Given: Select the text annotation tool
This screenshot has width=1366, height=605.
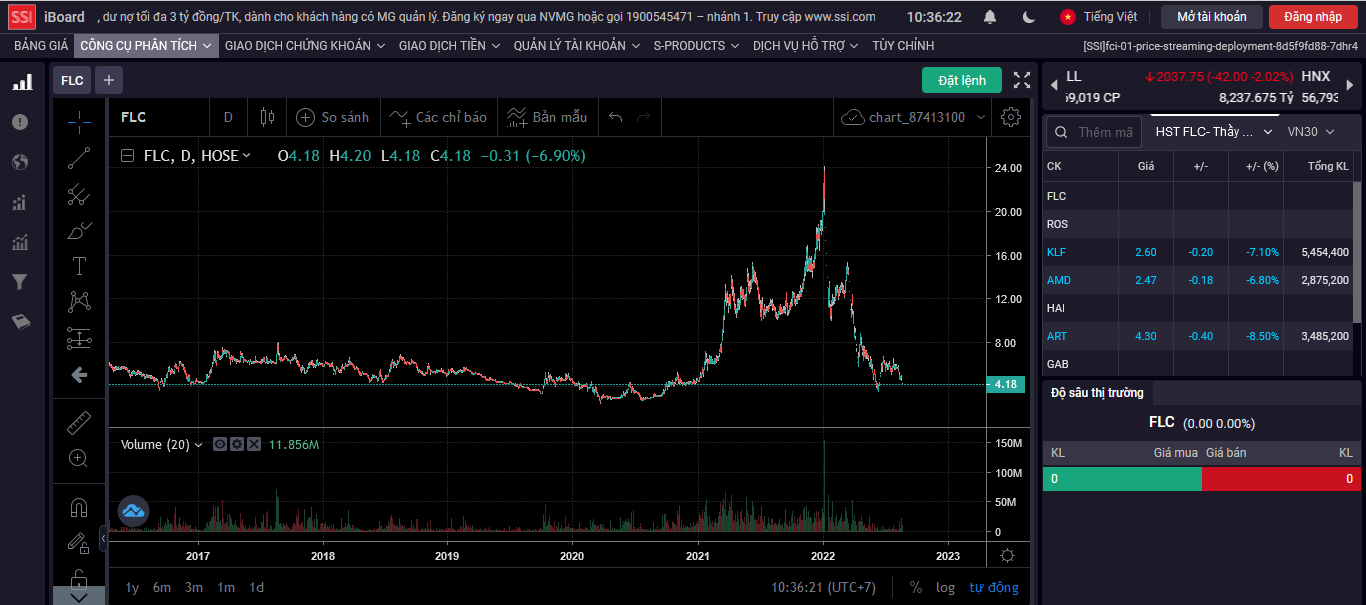Looking at the screenshot, I should tap(79, 266).
